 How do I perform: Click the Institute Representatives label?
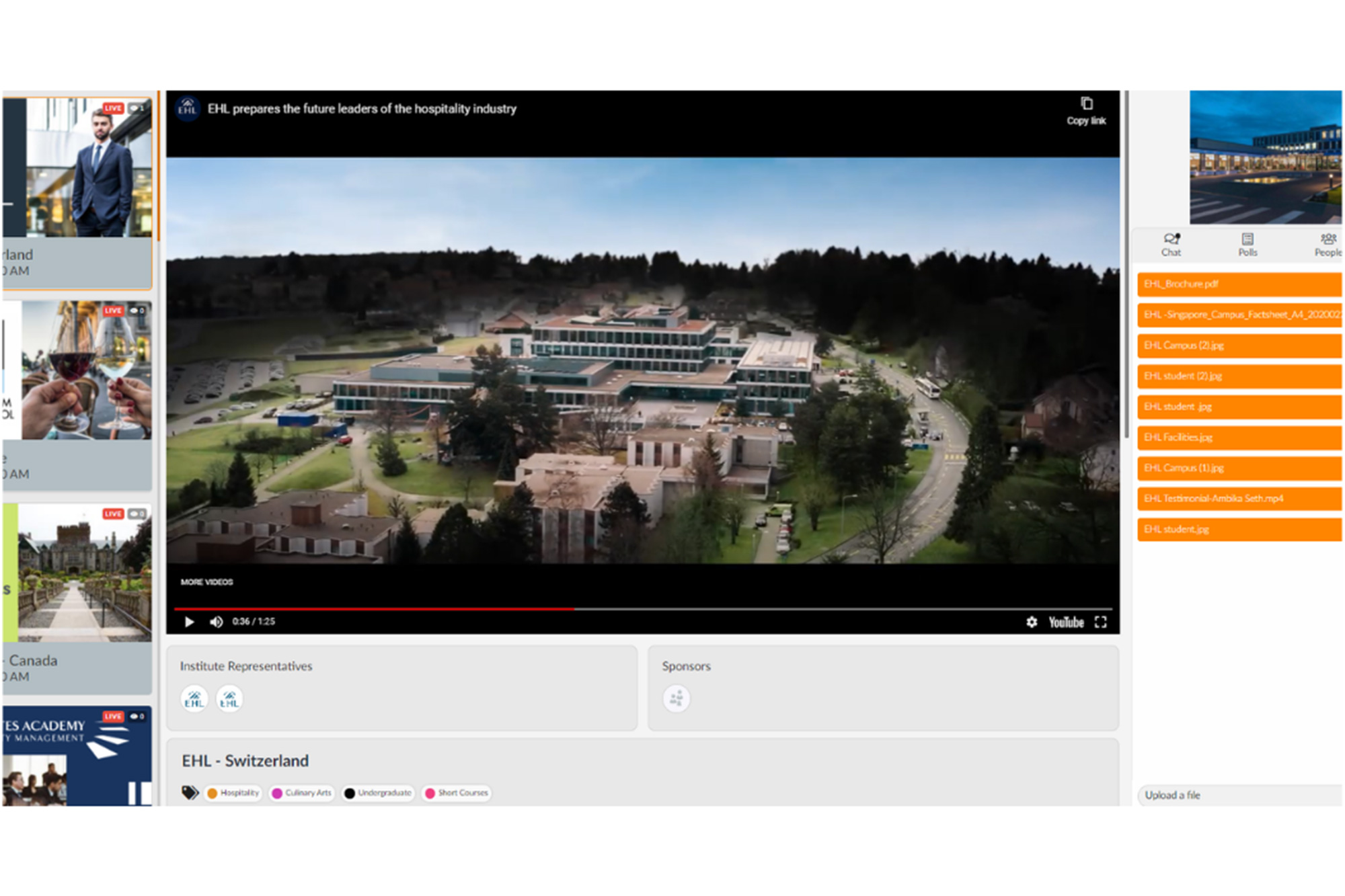point(246,666)
